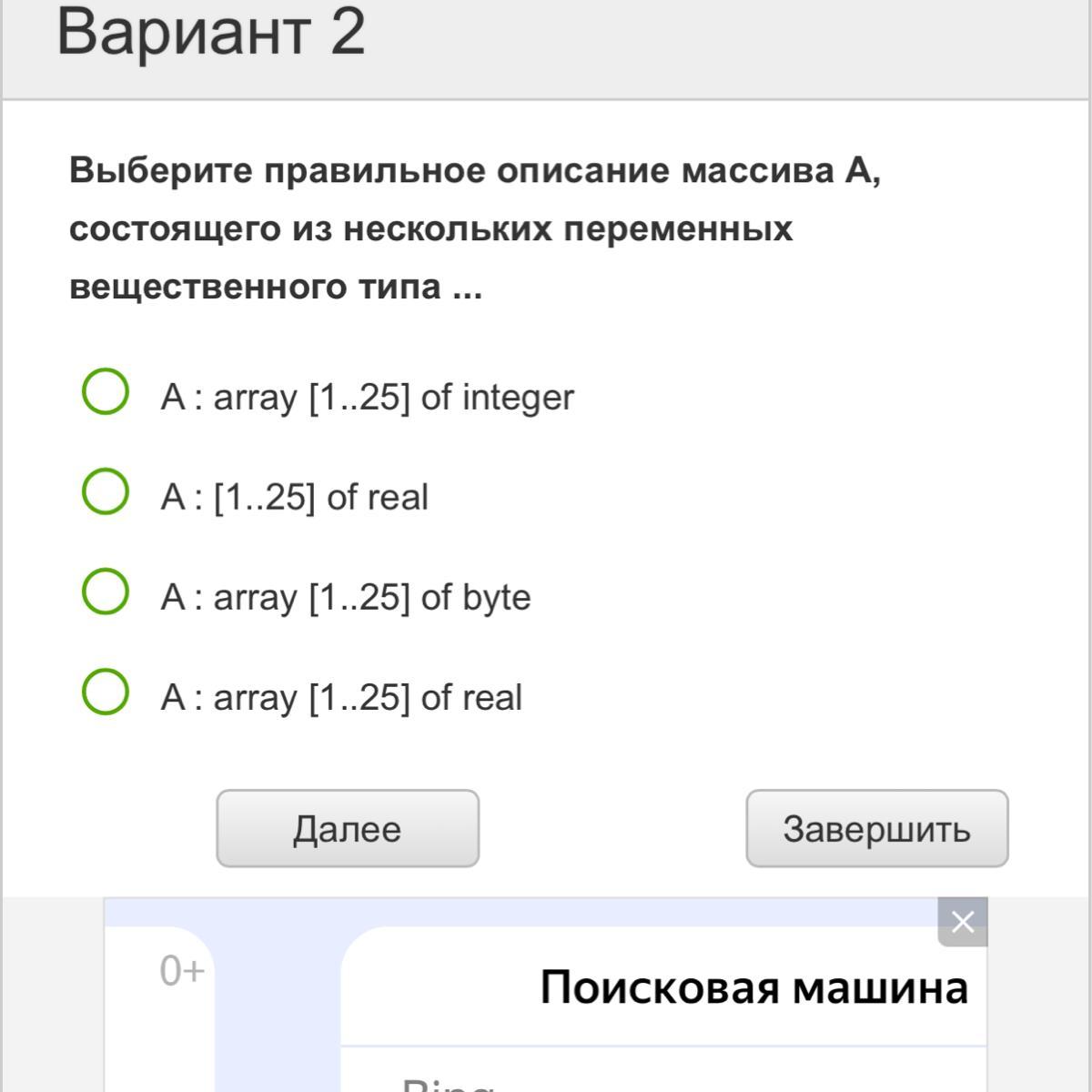Pick the radio button for "array [1..25] of real"
This screenshot has height=1092, width=1092.
105,692
